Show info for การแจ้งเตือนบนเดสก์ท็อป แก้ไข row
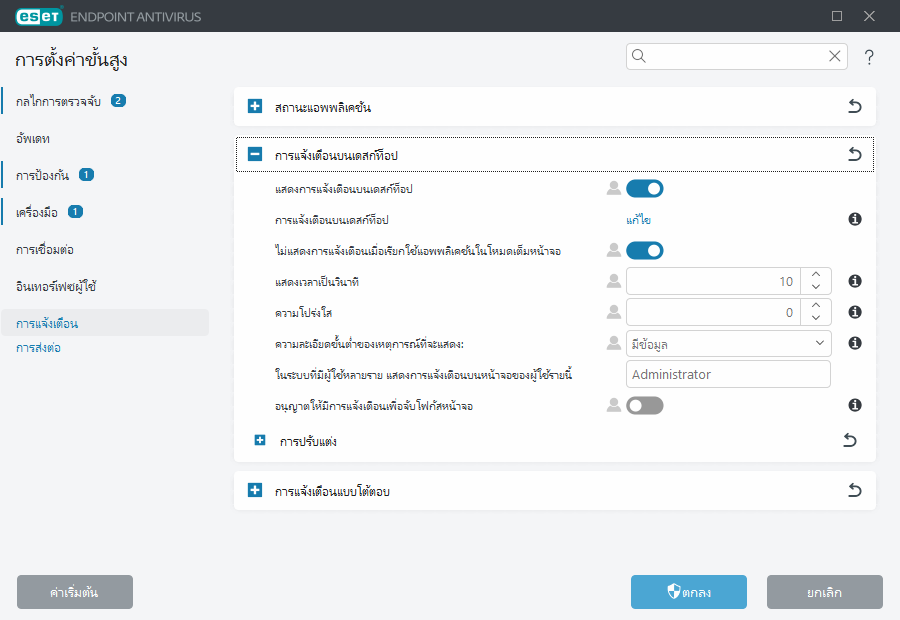This screenshot has height=620, width=900. [855, 219]
